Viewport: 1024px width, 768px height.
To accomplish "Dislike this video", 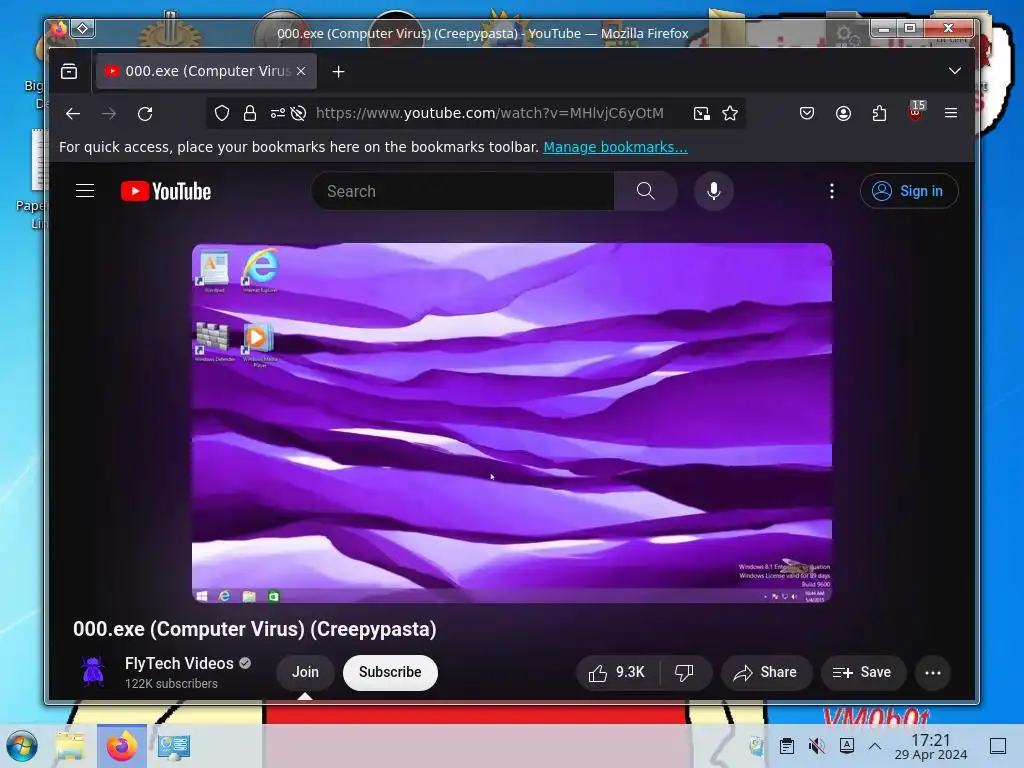I will pyautogui.click(x=684, y=673).
